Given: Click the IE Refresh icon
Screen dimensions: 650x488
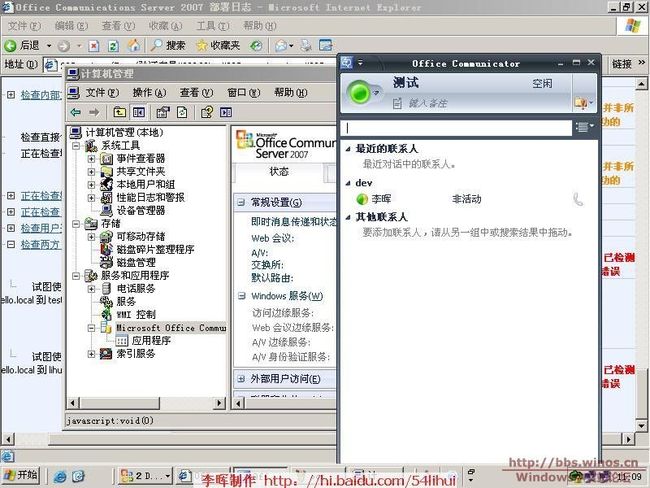Looking at the screenshot, I should (113, 46).
